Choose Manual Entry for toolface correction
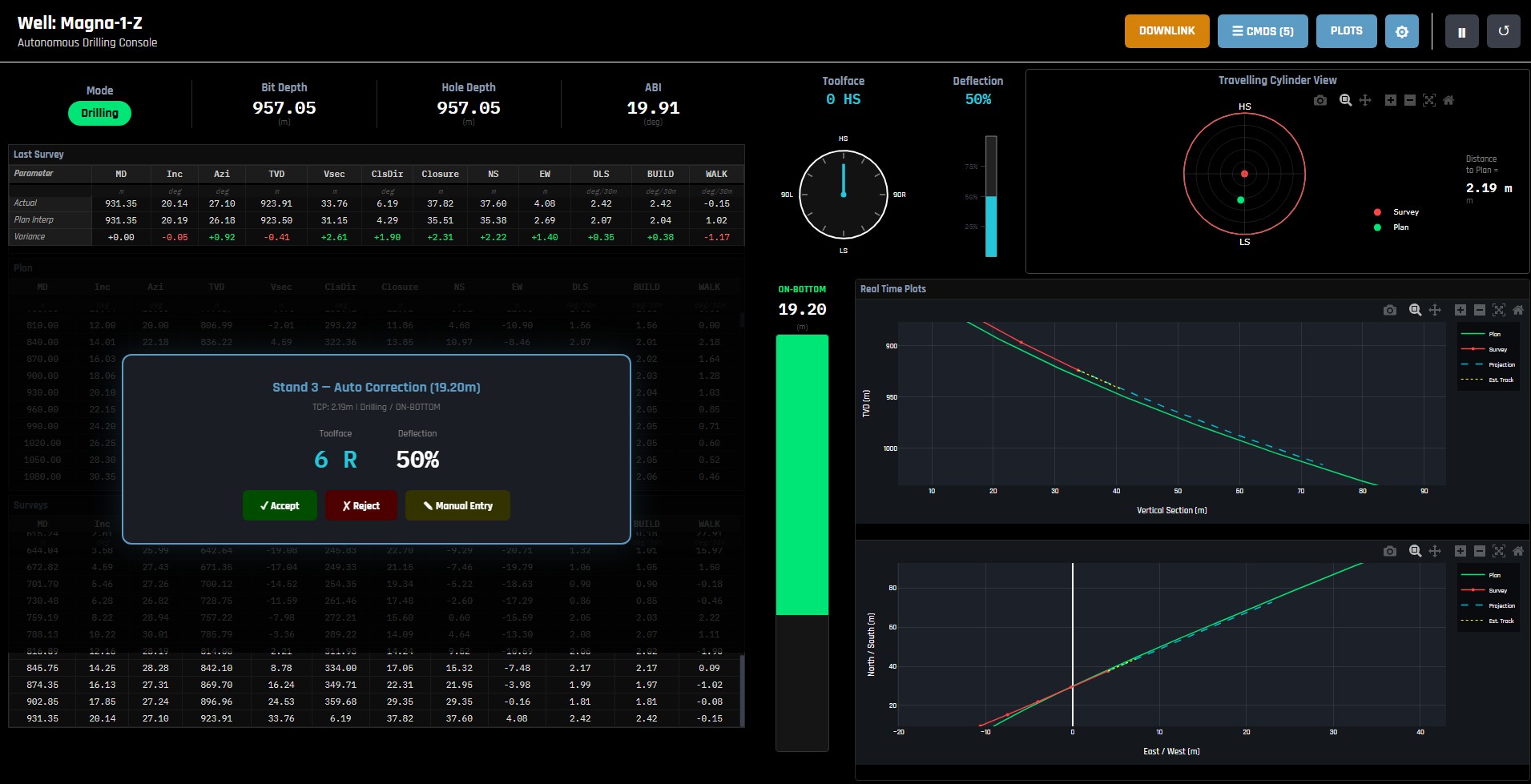This screenshot has width=1531, height=784. point(457,505)
